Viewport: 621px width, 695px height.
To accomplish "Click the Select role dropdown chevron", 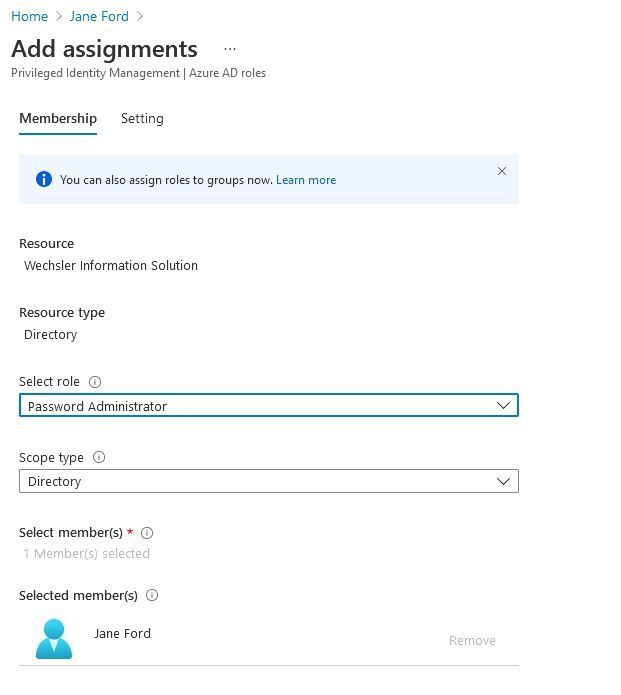I will tap(503, 406).
